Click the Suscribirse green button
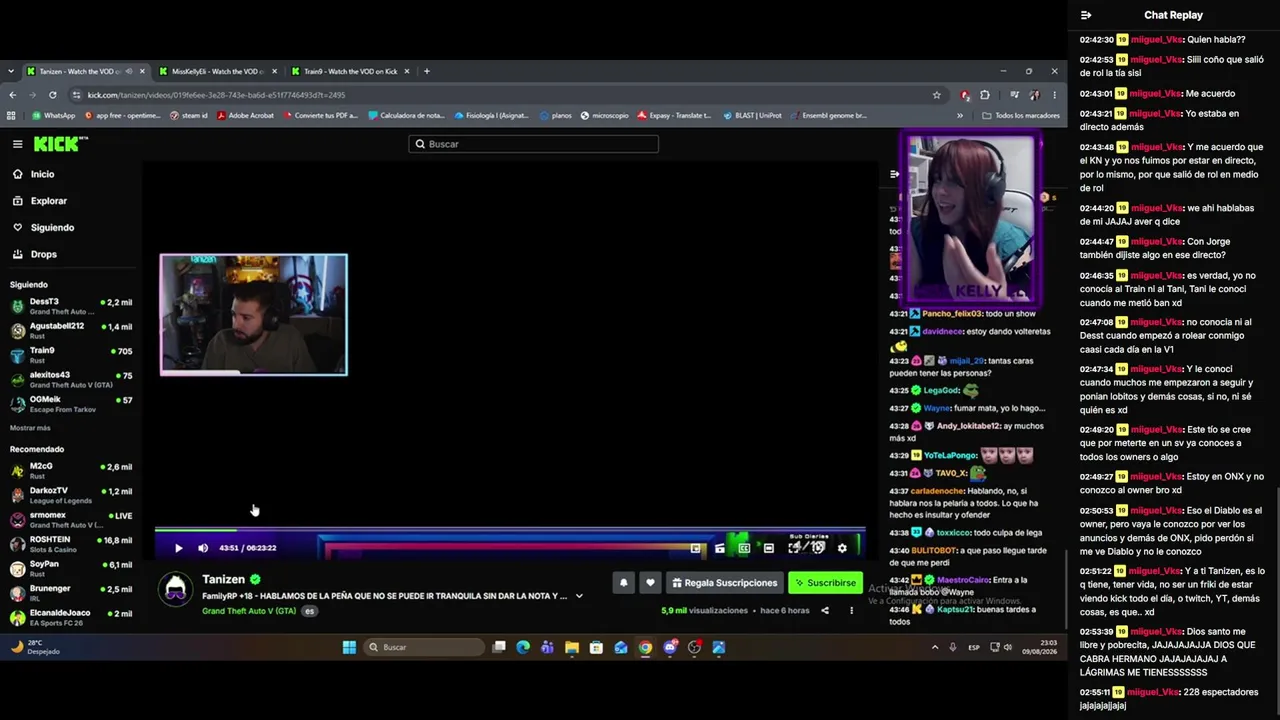1280x720 pixels. pyautogui.click(x=825, y=583)
